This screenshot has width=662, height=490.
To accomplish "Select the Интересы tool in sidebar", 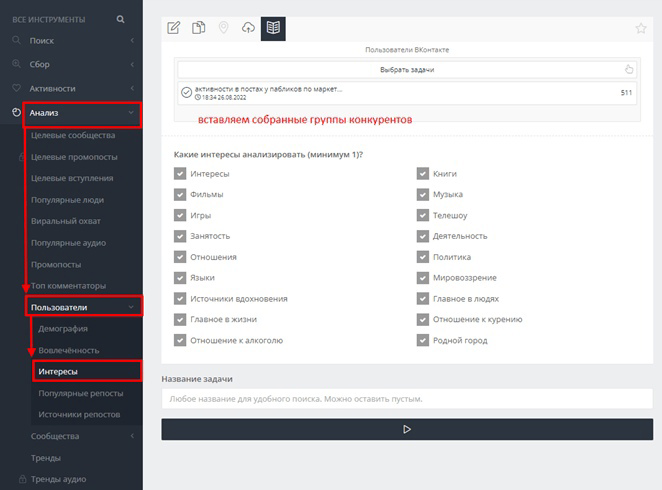I will (x=58, y=371).
